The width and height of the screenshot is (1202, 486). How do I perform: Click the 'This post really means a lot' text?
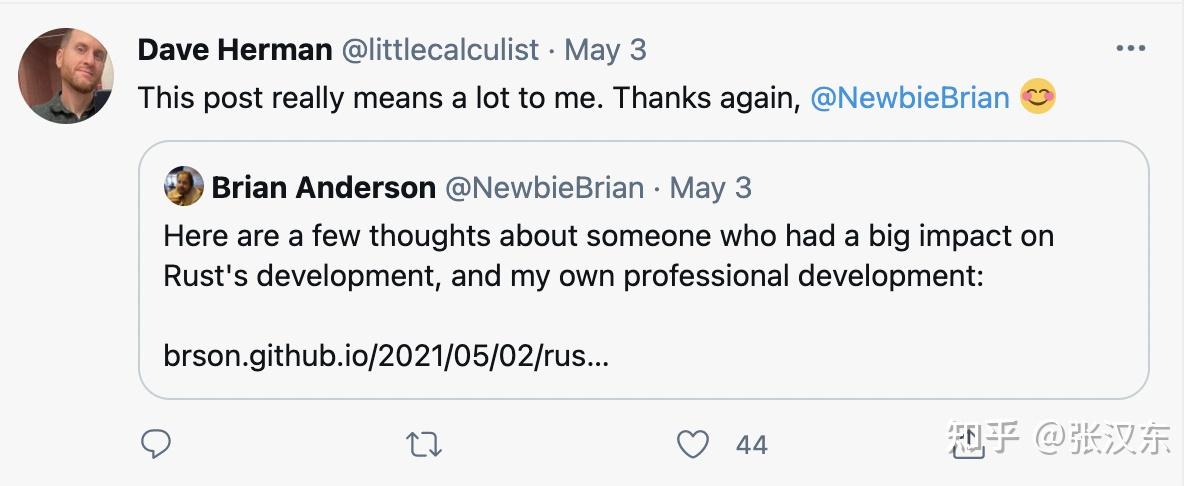(x=468, y=98)
